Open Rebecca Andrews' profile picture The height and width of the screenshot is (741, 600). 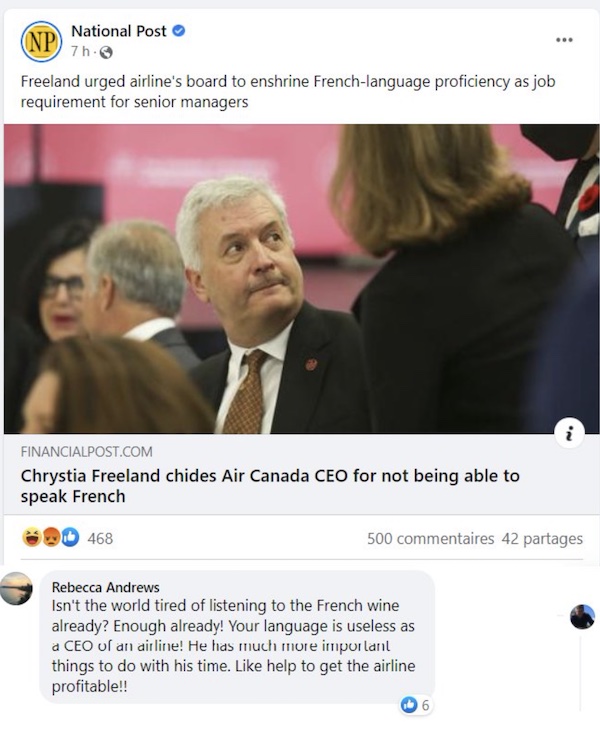[x=17, y=588]
